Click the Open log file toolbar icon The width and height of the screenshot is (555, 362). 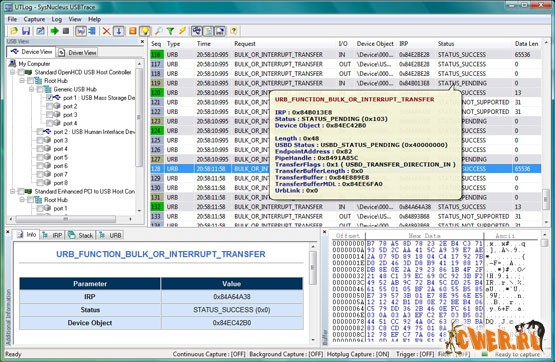(x=13, y=31)
